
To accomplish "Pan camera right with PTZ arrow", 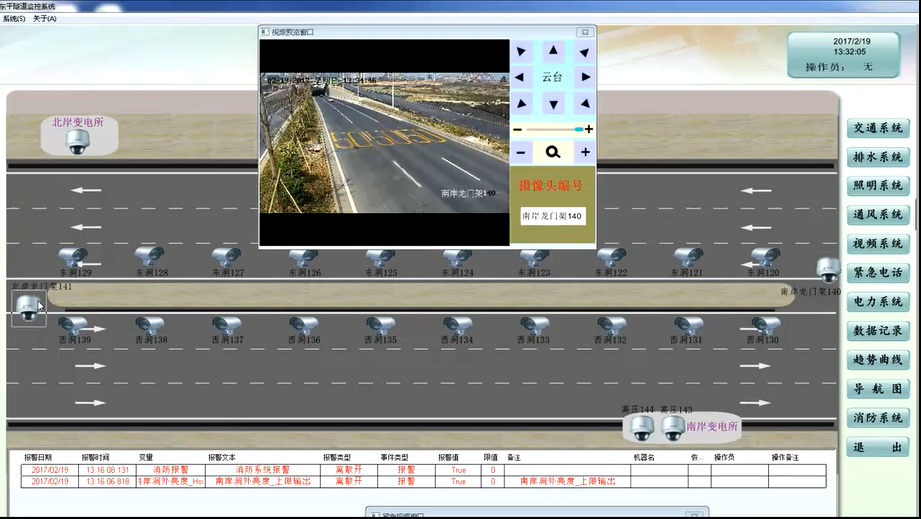I will click(x=584, y=77).
